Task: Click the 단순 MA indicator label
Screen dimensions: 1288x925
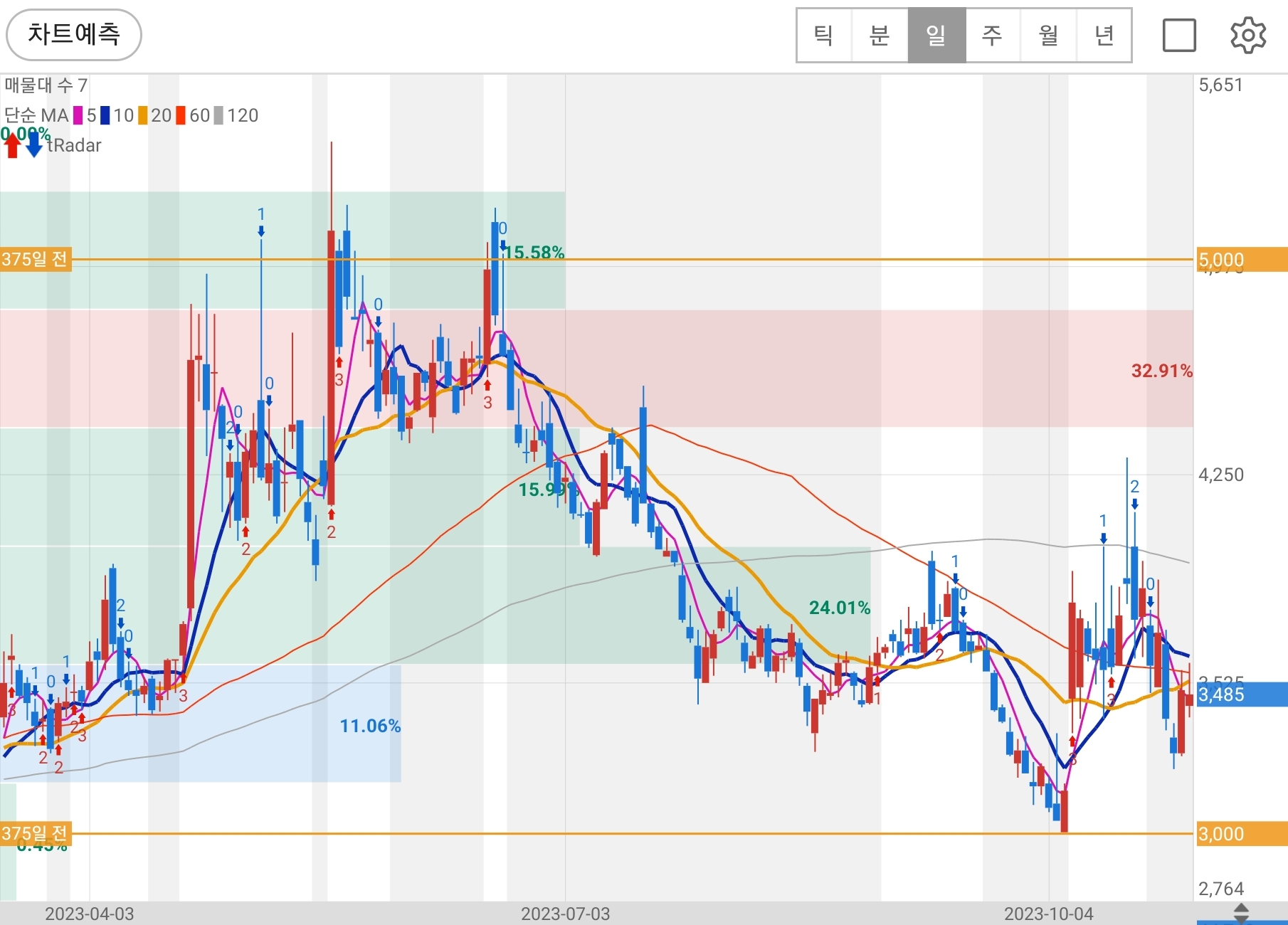Action: click(36, 115)
